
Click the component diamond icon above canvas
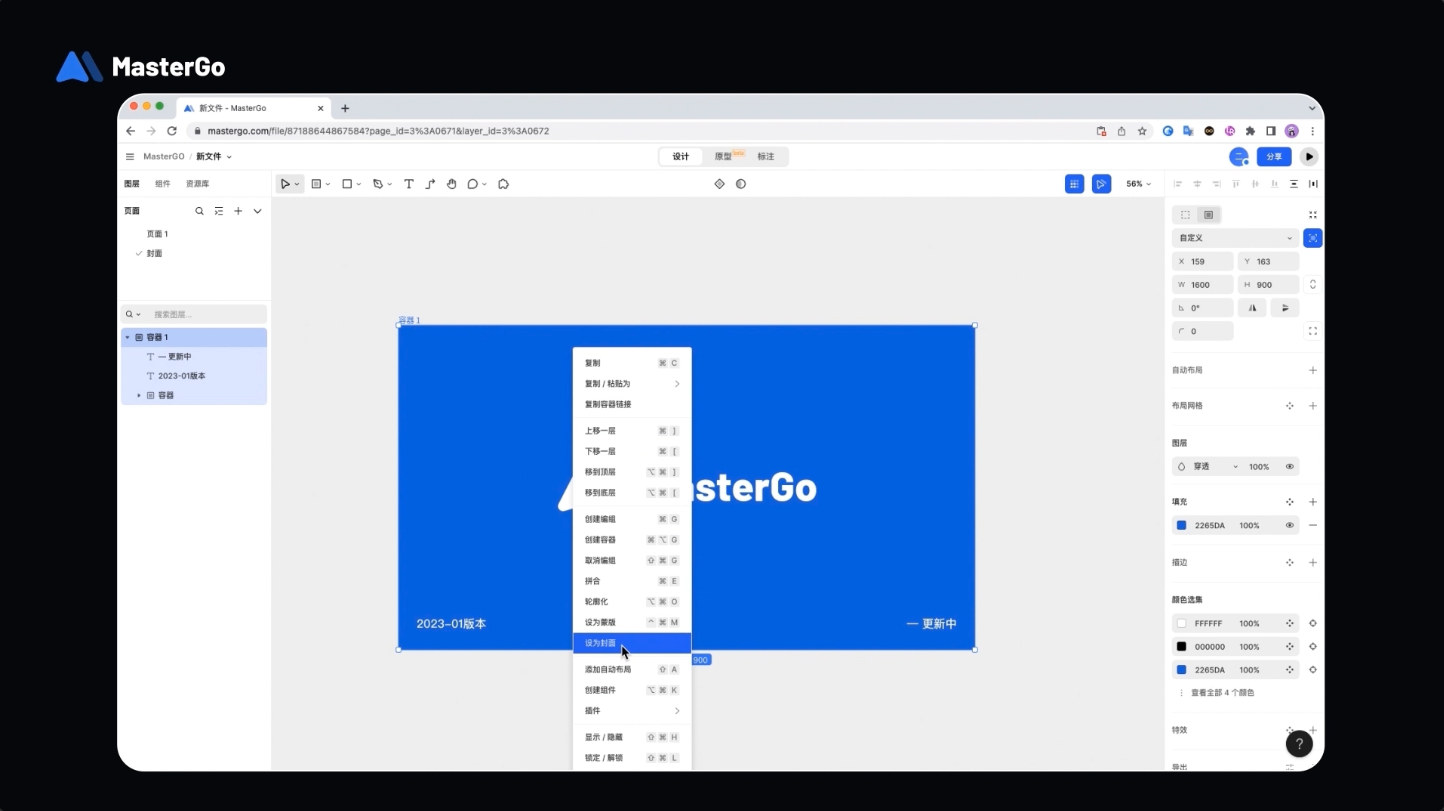pos(719,184)
